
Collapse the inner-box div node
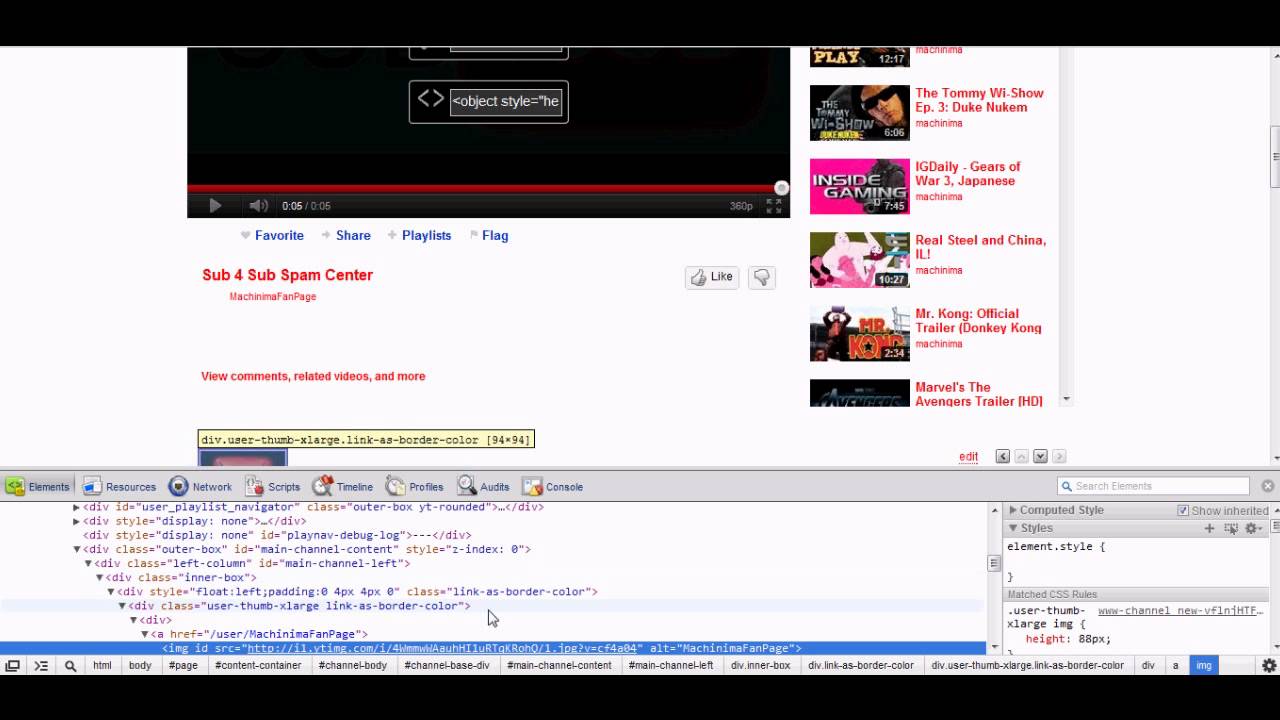[99, 577]
